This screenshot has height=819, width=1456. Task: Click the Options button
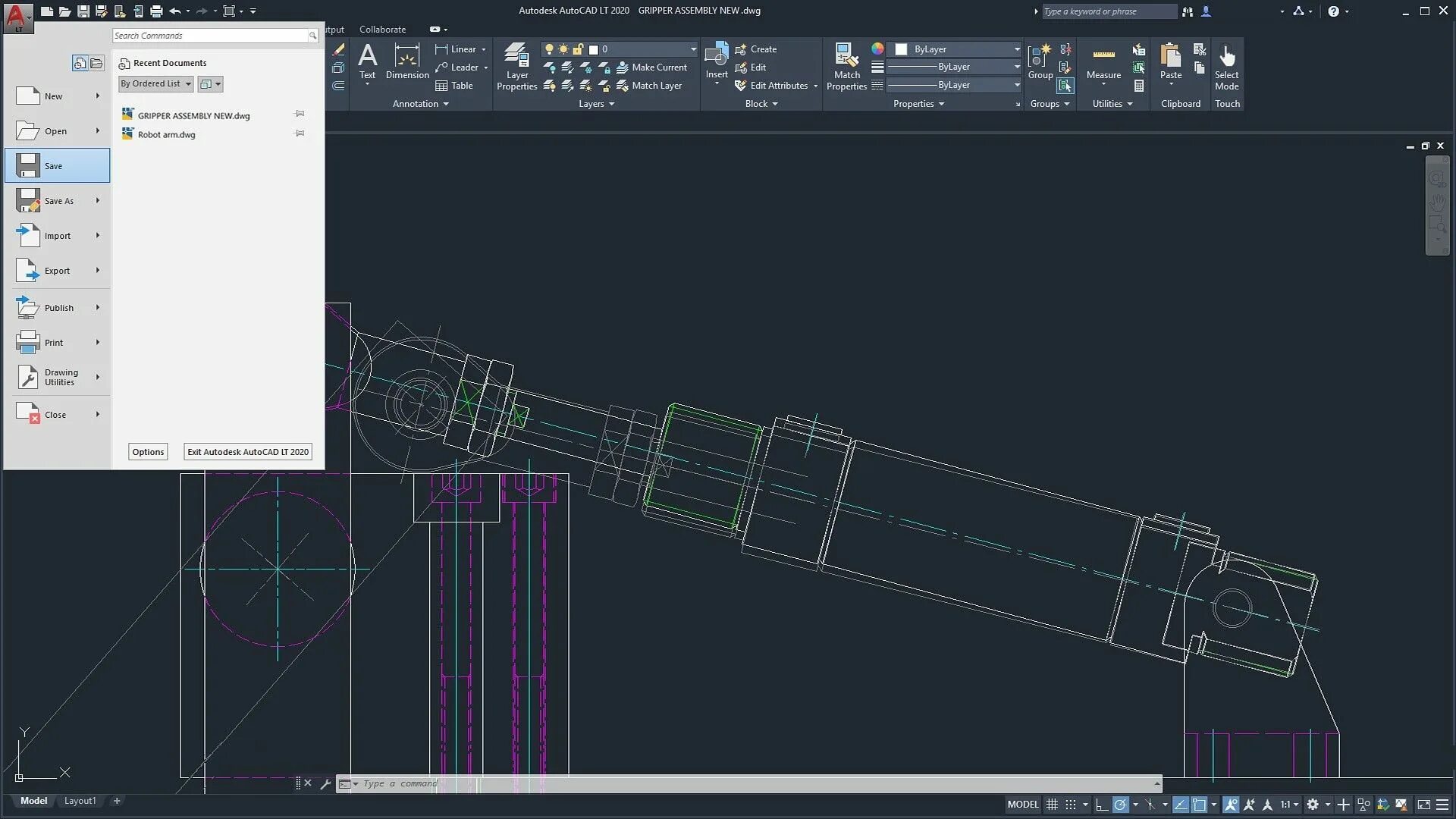click(x=148, y=452)
